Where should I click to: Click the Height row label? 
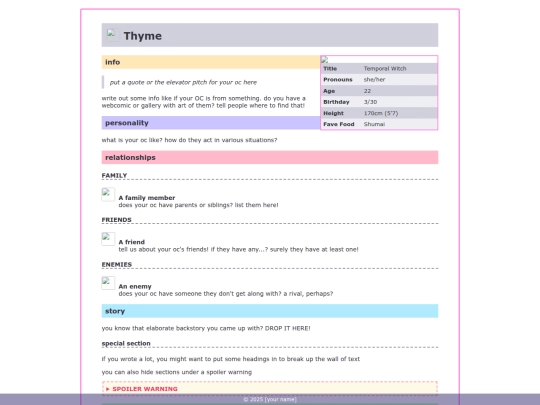click(x=333, y=113)
